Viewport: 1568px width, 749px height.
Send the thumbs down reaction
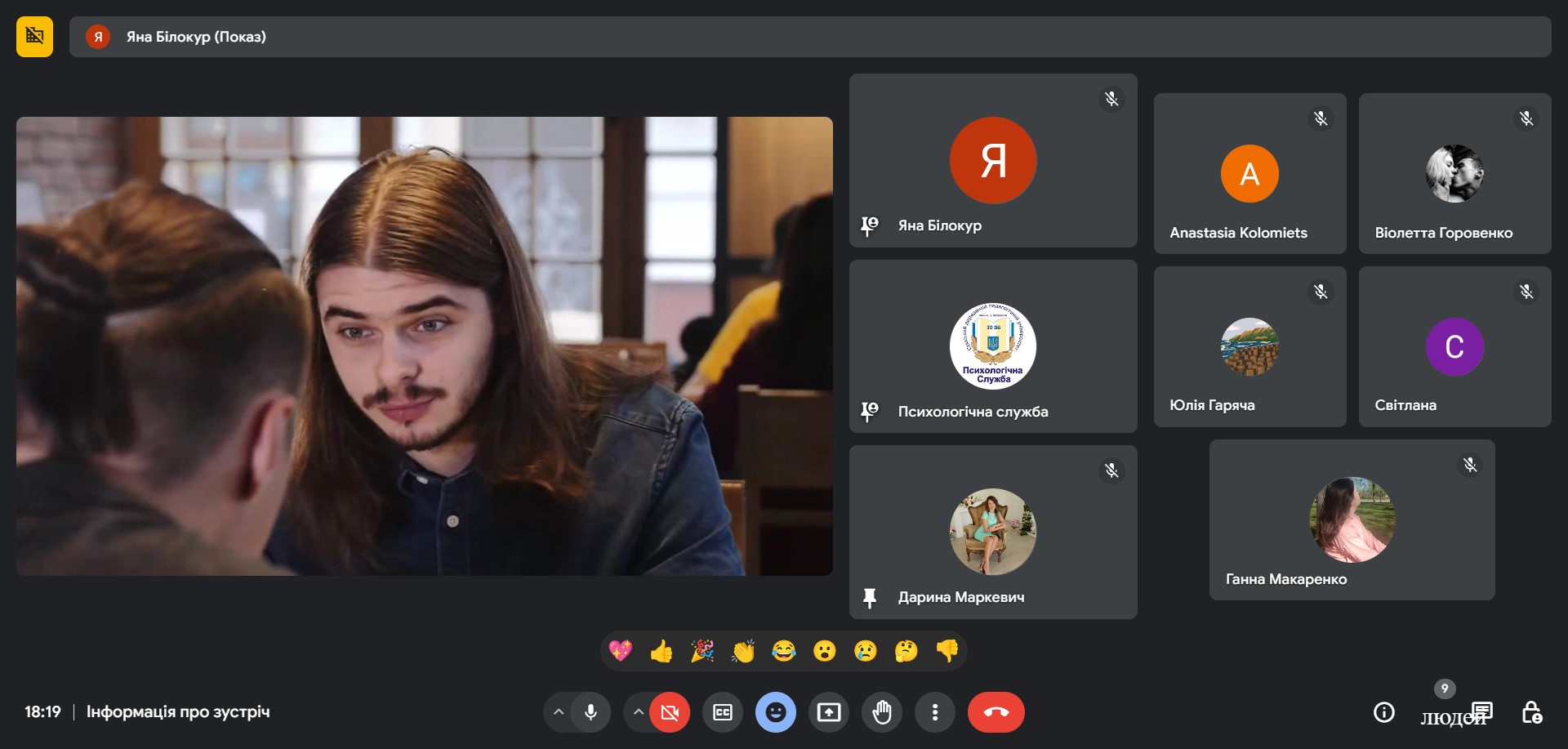click(947, 651)
